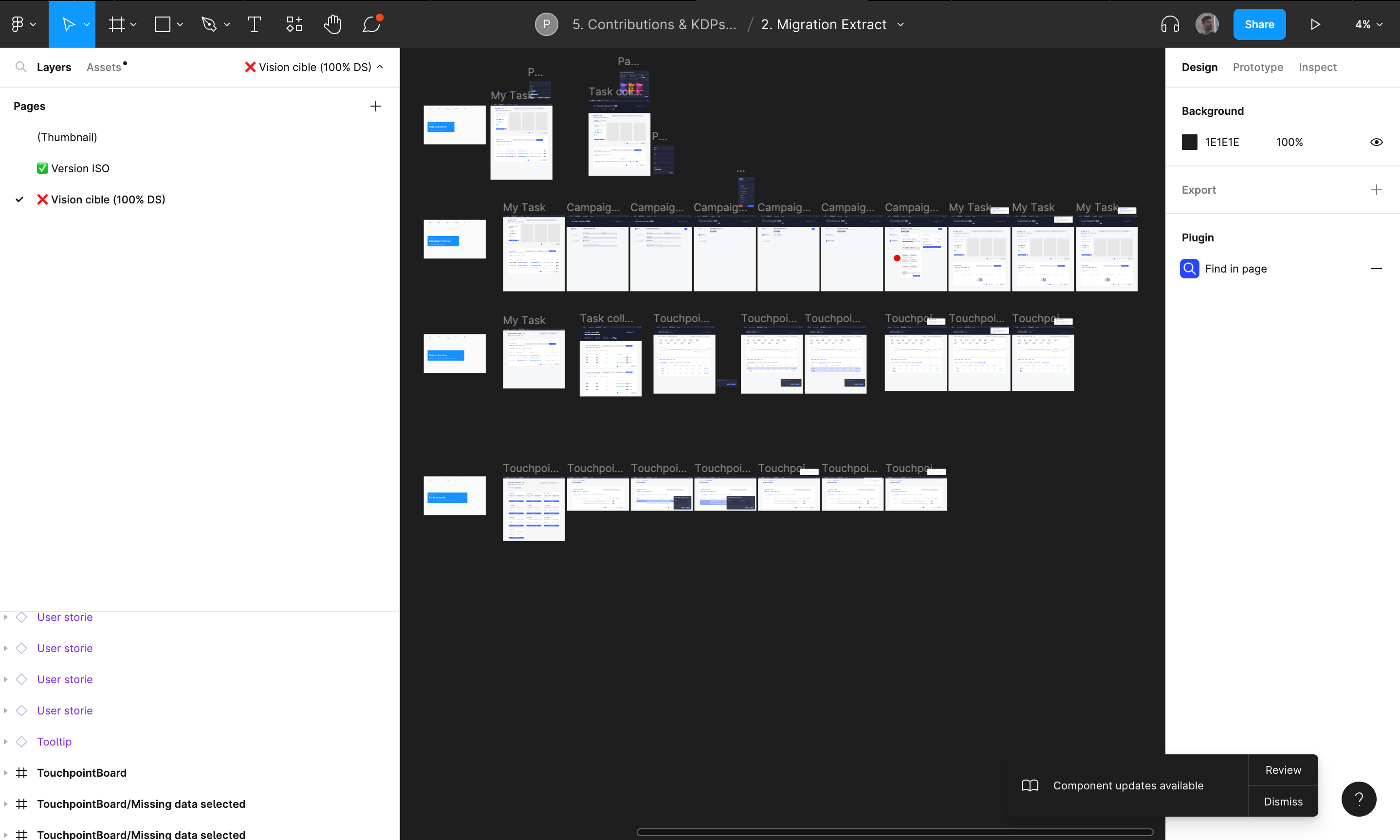Collapse the Vision cible page list
This screenshot has height=840, width=1400.
(x=380, y=67)
